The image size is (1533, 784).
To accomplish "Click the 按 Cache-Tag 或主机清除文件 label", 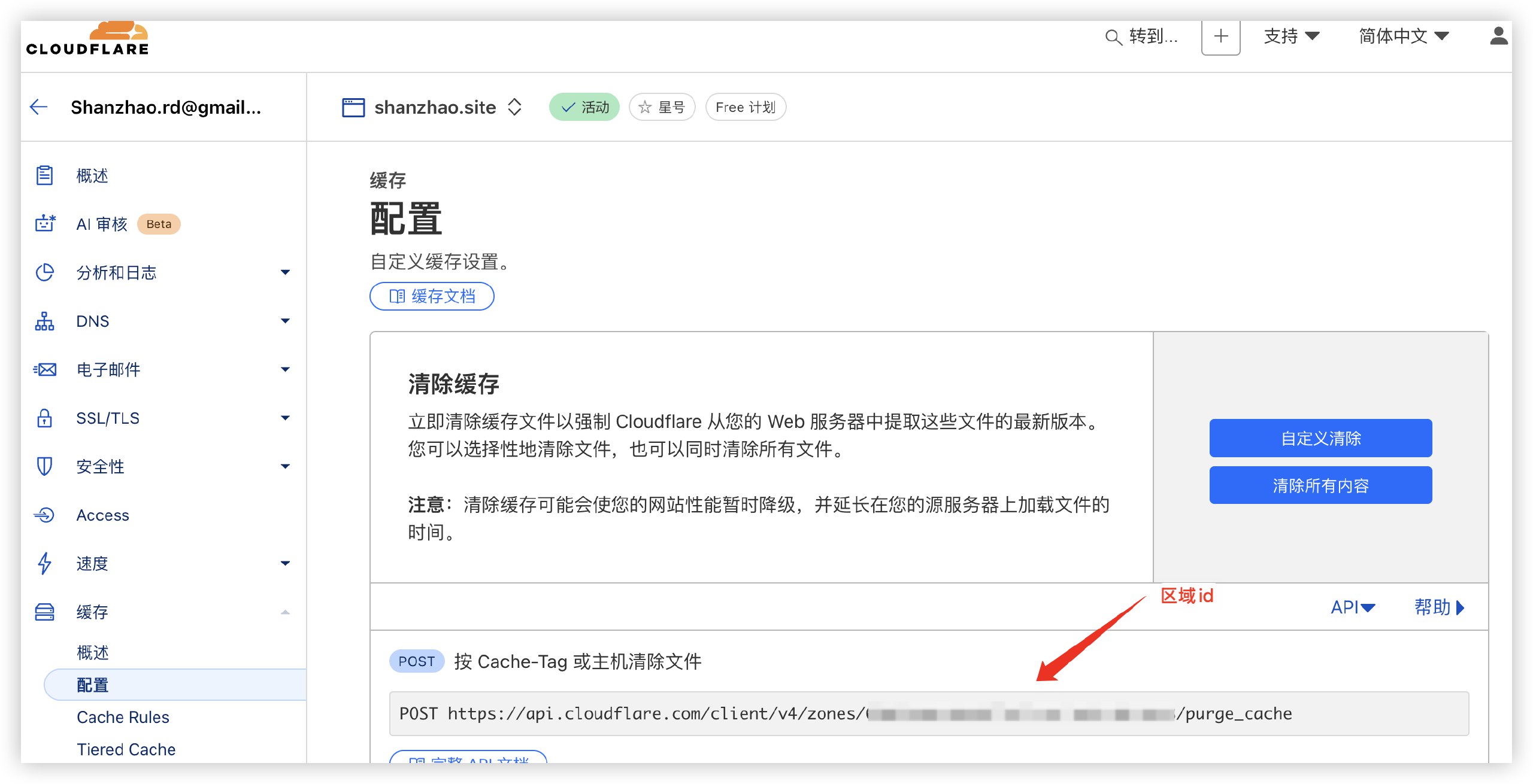I will [578, 661].
